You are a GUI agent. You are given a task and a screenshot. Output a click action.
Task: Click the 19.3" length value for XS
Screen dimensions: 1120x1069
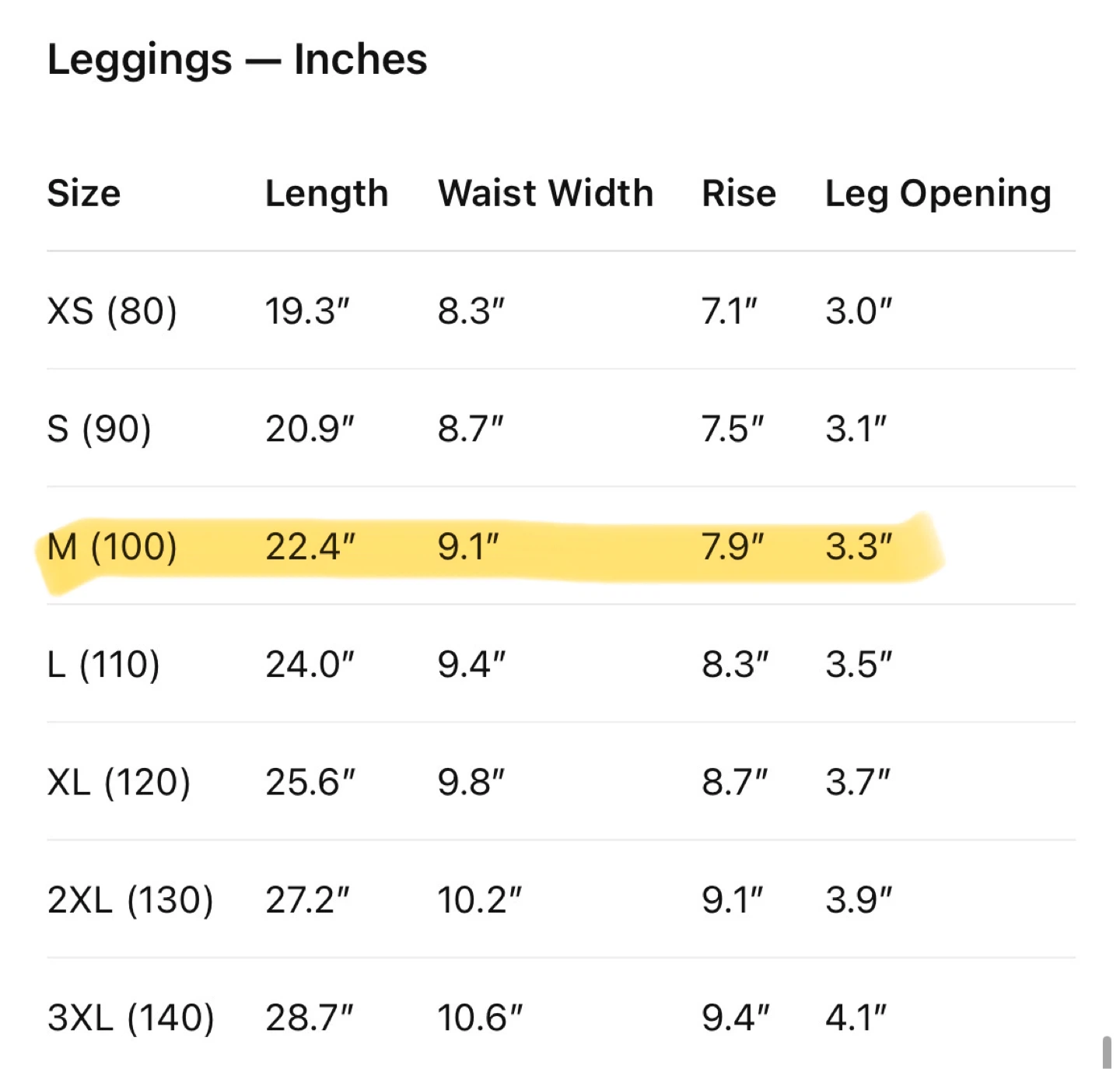tap(307, 310)
